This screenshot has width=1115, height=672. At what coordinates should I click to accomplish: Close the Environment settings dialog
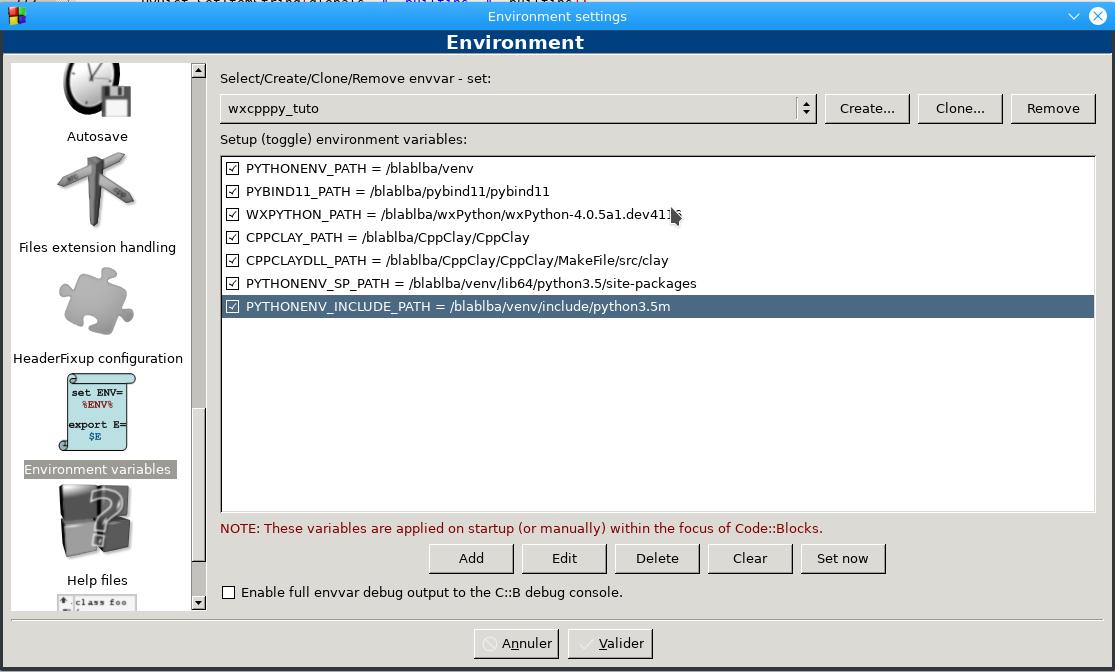1098,16
